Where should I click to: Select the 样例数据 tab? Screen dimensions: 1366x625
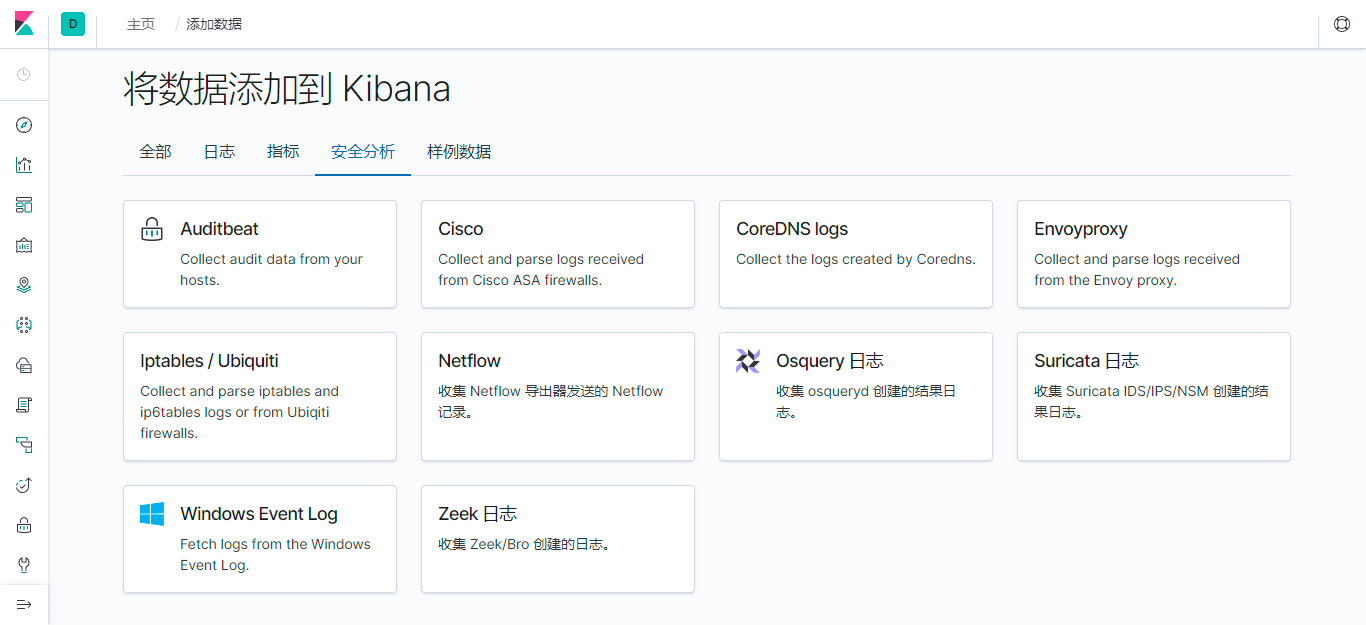[x=459, y=152]
